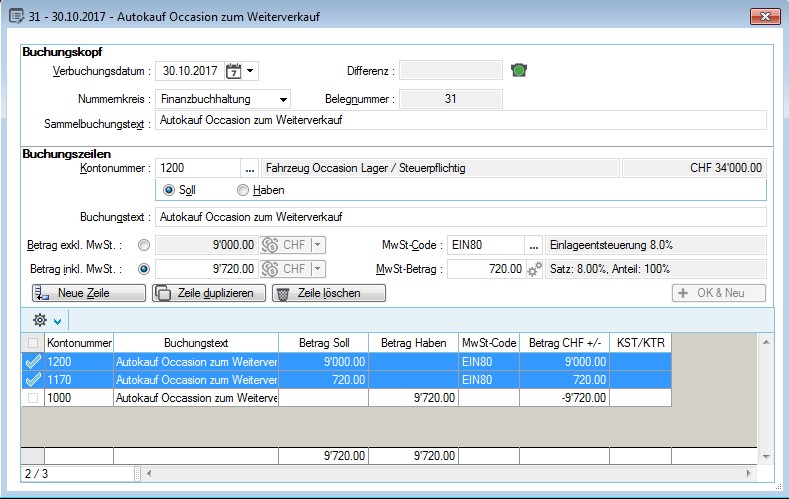
Task: Click the Belegnummer field showing 31
Action: [451, 99]
